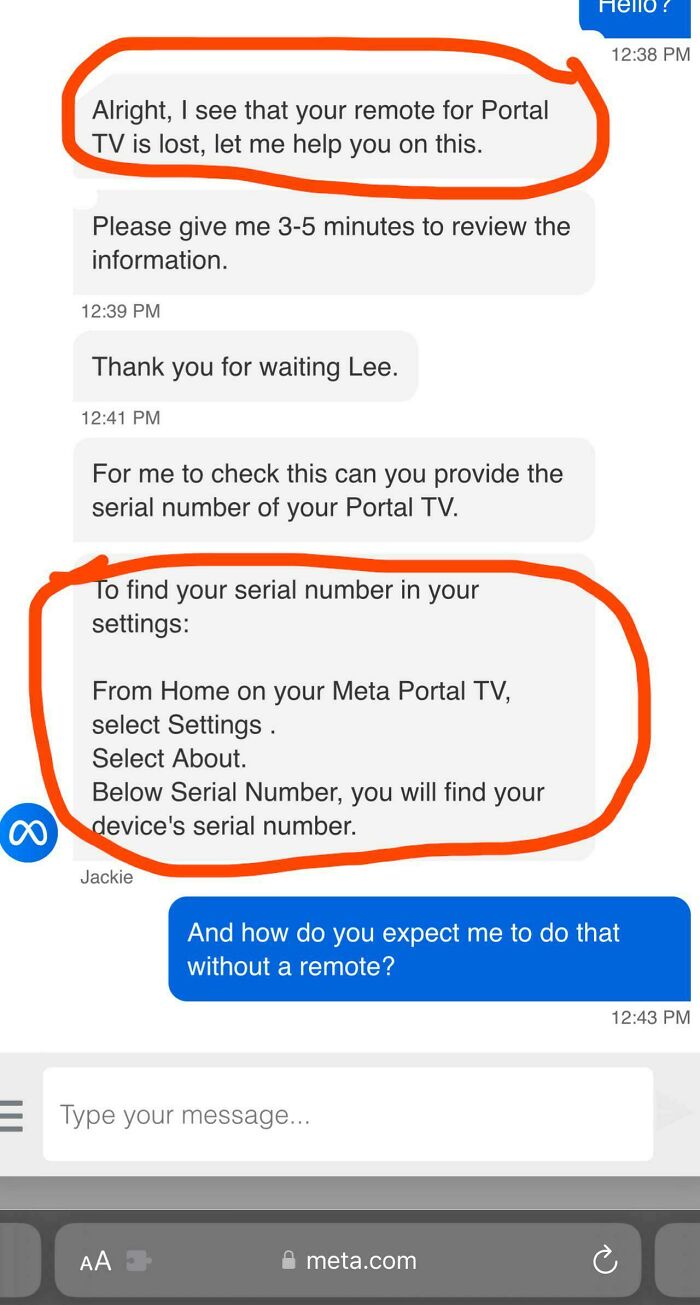This screenshot has width=700, height=1305.
Task: Select the 'Thank you for waiting Lee' bubble
Action: 245,367
